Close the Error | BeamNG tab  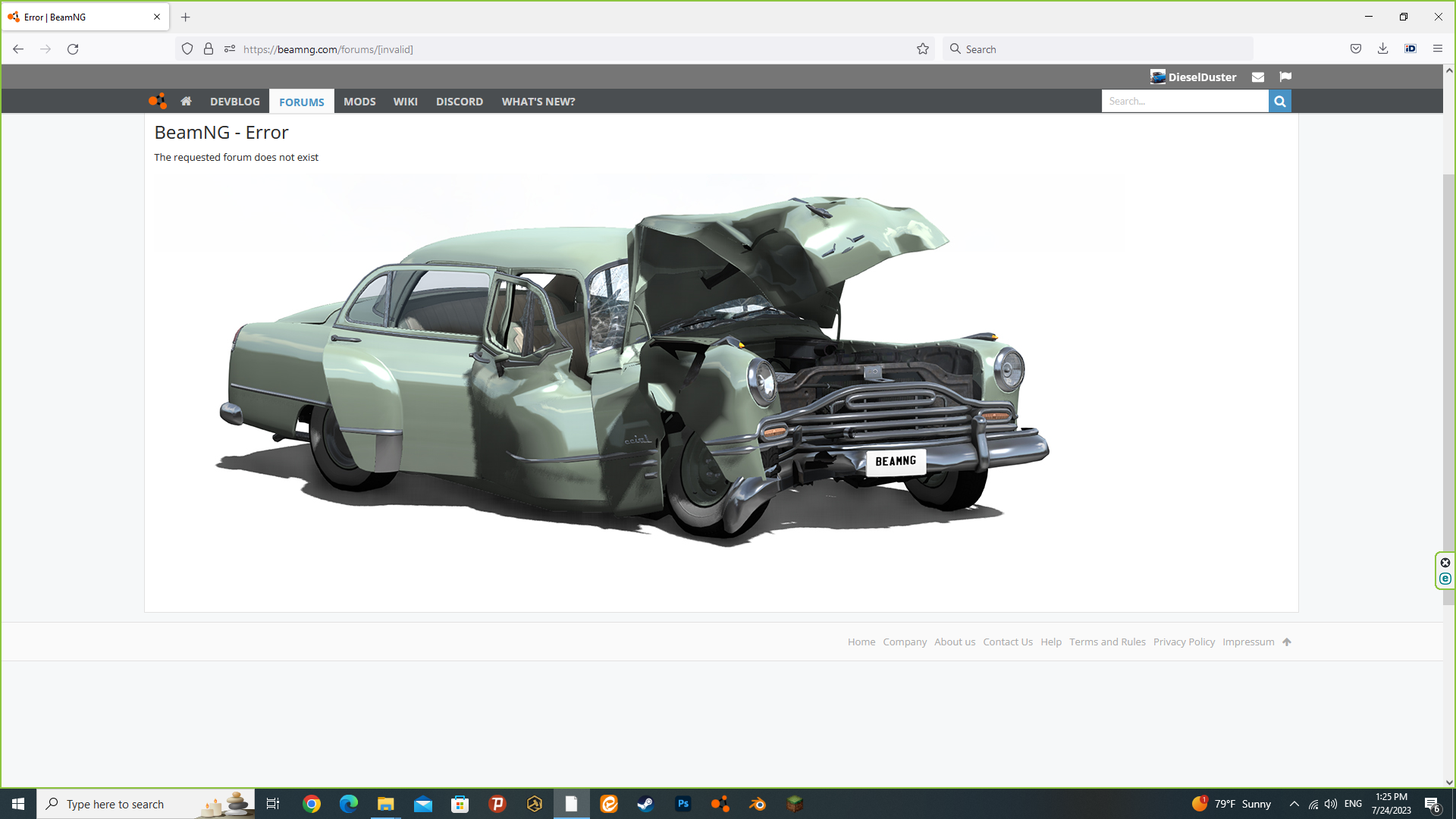tap(157, 17)
